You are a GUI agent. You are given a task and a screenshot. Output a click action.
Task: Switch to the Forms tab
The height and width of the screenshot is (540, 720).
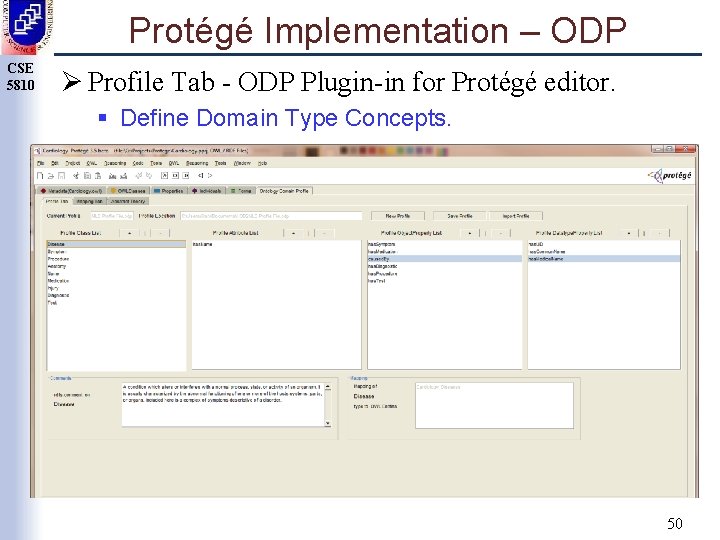pos(241,191)
